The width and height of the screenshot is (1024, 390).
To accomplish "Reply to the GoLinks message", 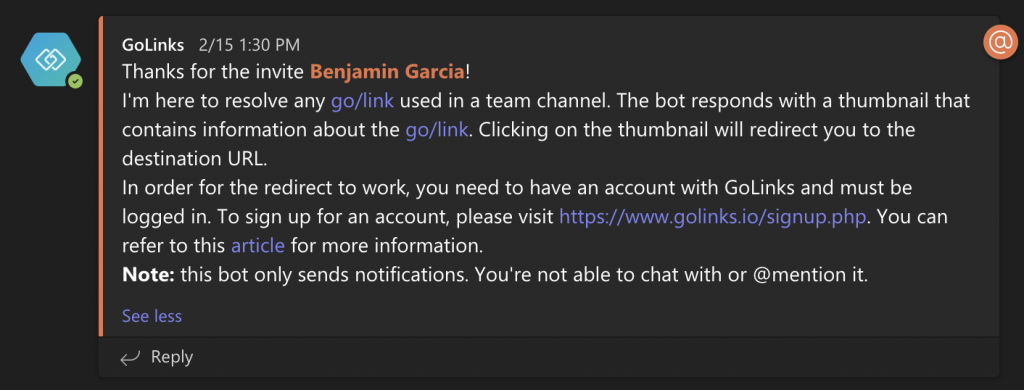I will click(157, 357).
